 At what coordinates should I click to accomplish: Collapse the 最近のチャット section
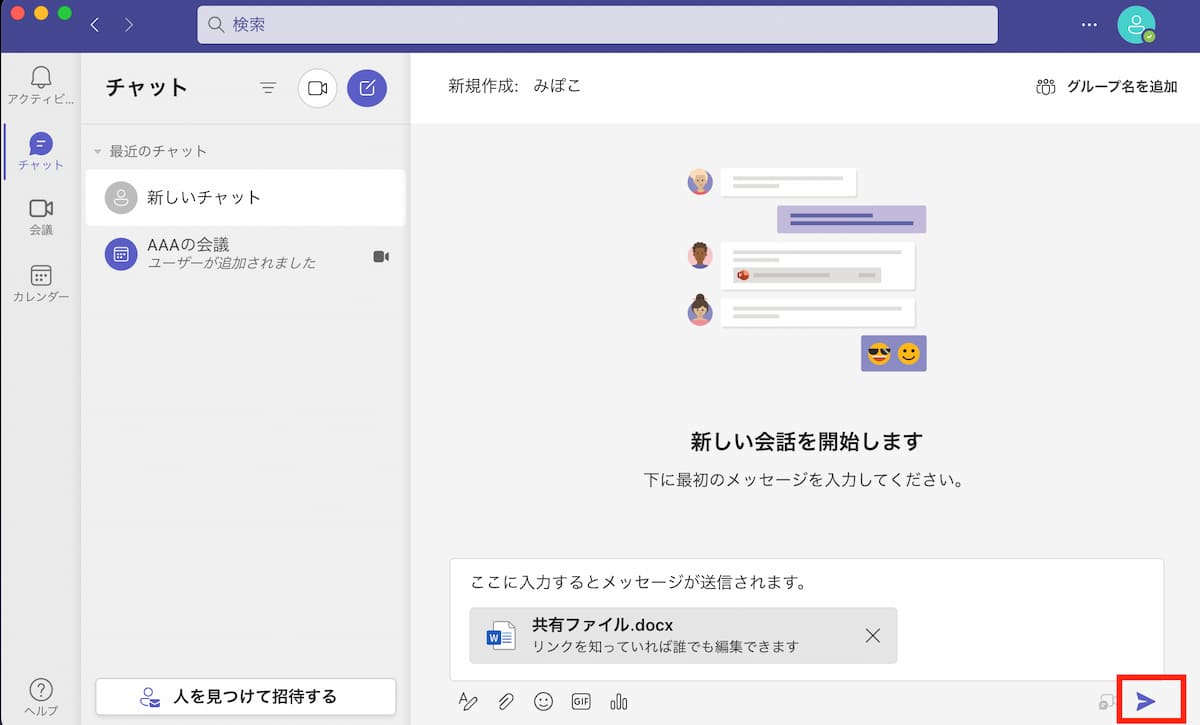pos(97,150)
